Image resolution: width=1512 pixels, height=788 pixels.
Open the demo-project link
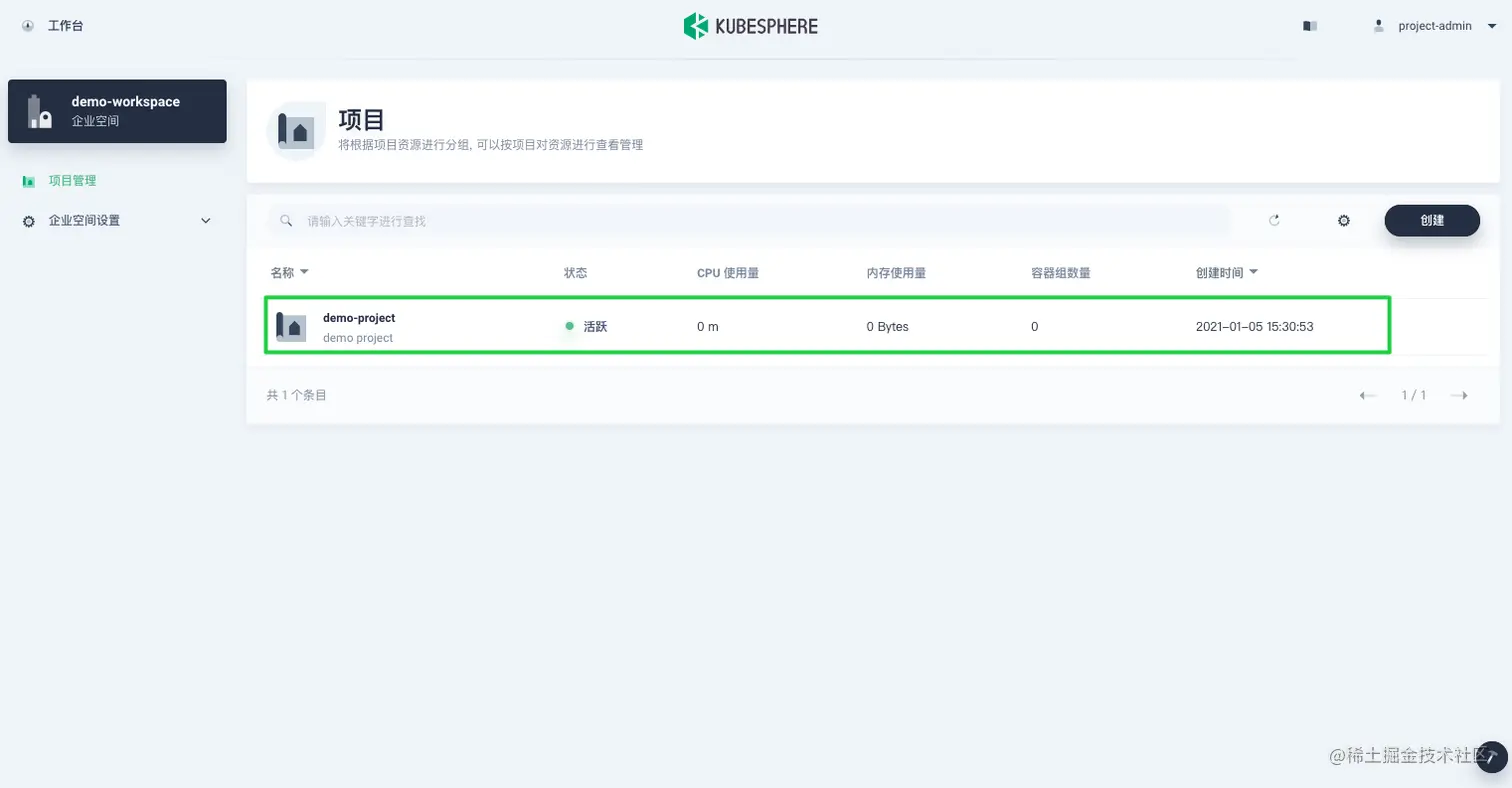pyautogui.click(x=359, y=318)
